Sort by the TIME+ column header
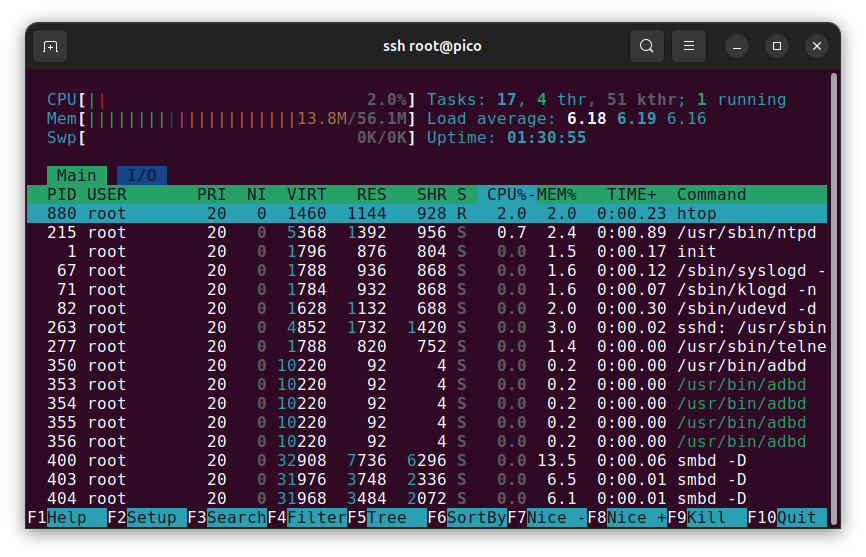The image size is (866, 557). pos(632,195)
